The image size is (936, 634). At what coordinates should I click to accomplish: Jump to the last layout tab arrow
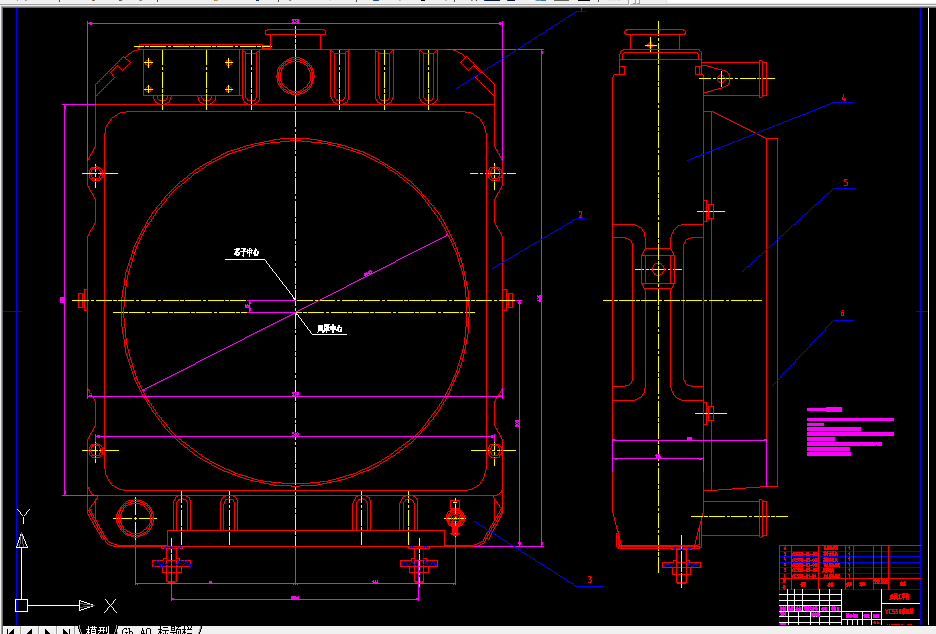click(66, 630)
